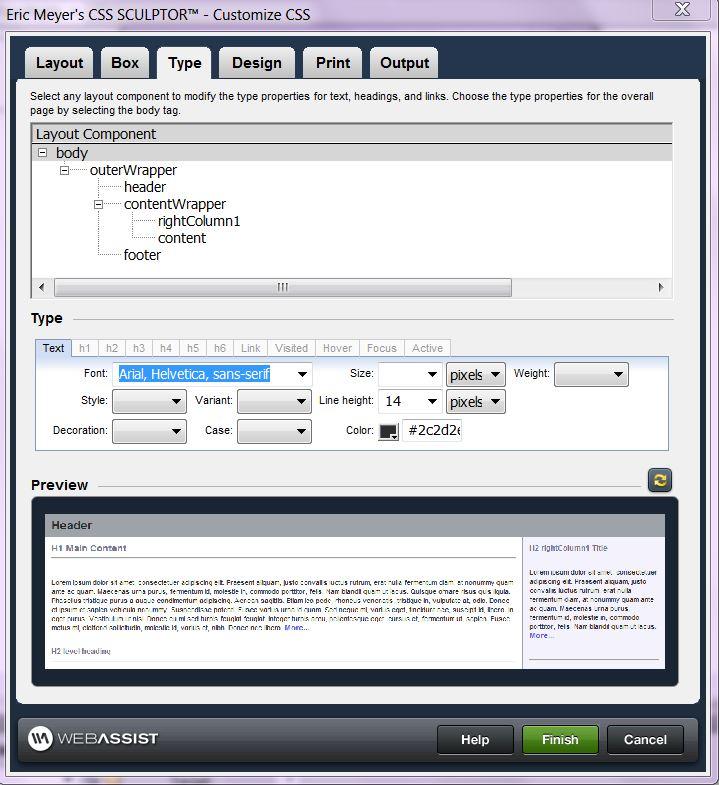Click the H2 rightColumn1 Title preview heading
Viewport: 719px width, 785px height.
coord(568,548)
